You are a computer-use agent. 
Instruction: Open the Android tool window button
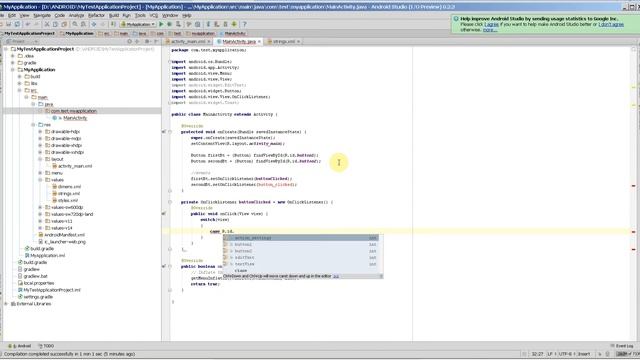[20, 346]
